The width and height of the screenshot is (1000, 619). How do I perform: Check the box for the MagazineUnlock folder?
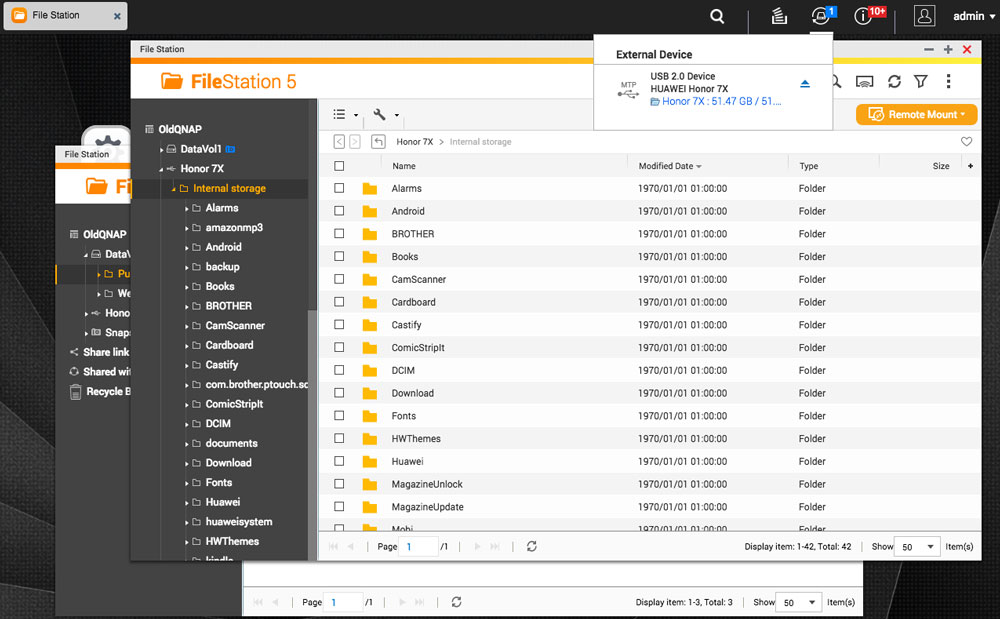tap(339, 484)
